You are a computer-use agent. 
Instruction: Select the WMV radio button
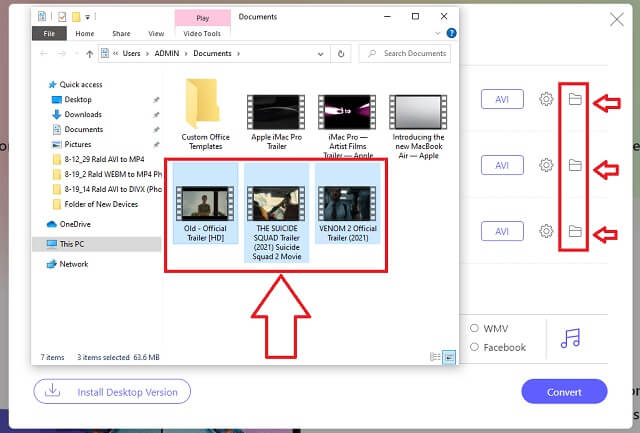474,328
